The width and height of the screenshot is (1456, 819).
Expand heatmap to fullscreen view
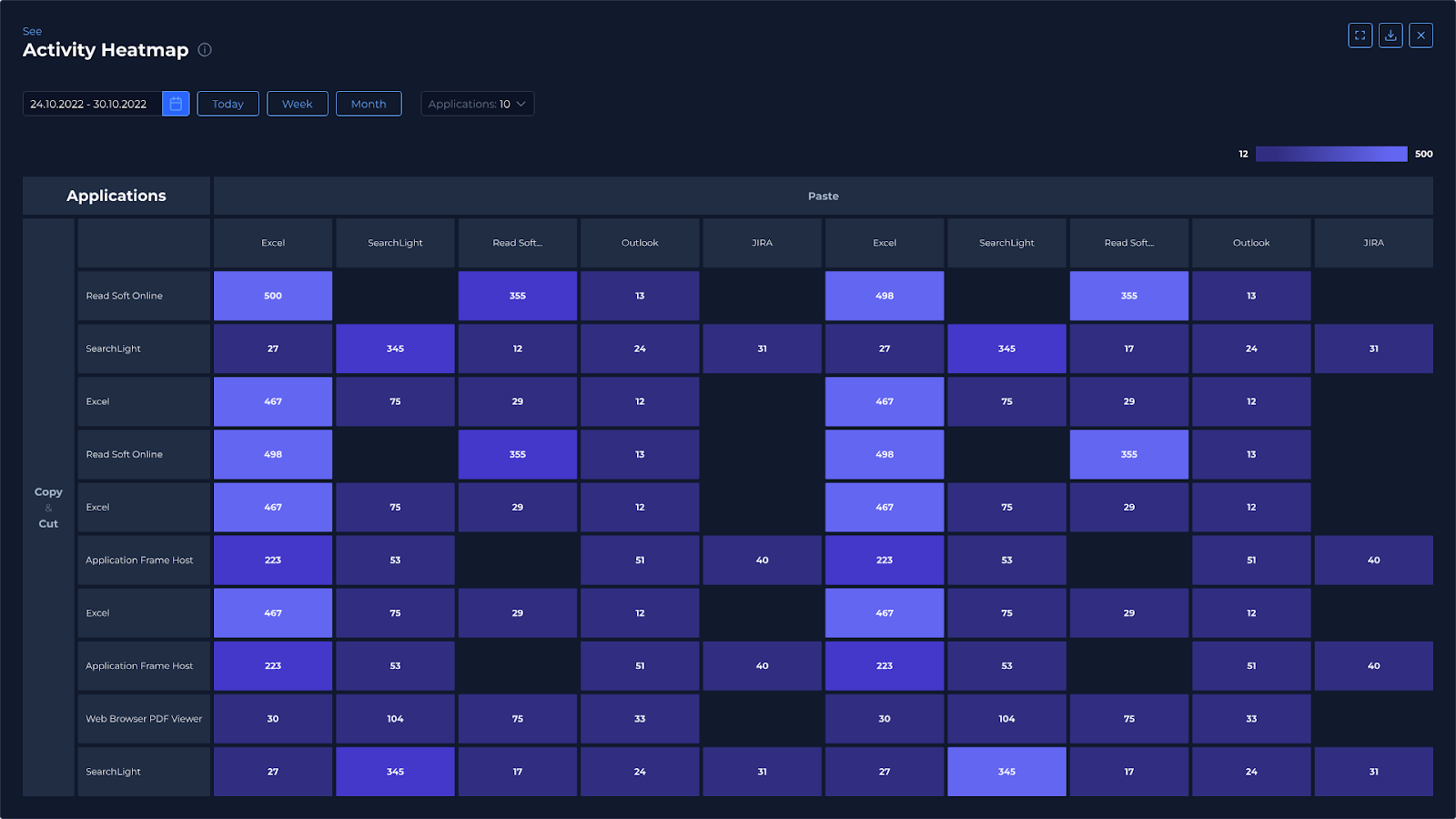coord(1360,35)
